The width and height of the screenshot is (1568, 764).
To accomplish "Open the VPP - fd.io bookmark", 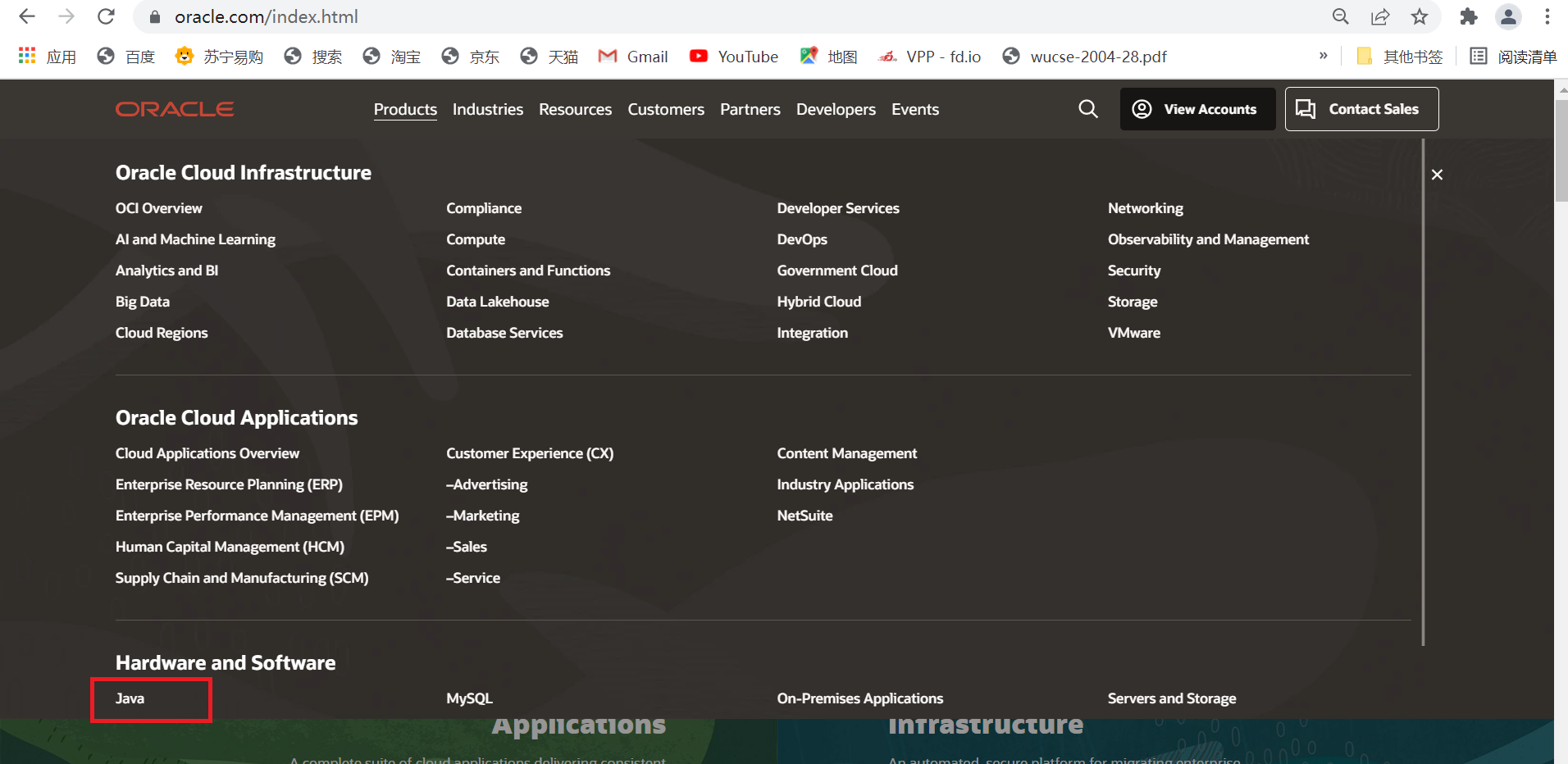I will pyautogui.click(x=929, y=57).
